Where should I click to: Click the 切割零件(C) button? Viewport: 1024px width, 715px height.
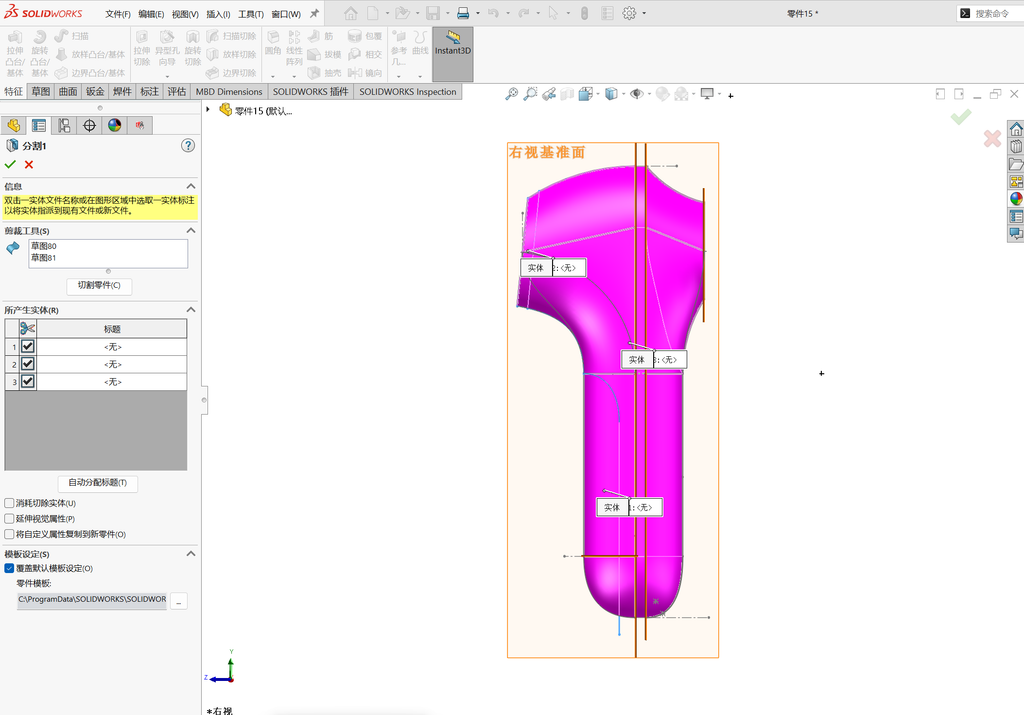coord(99,285)
